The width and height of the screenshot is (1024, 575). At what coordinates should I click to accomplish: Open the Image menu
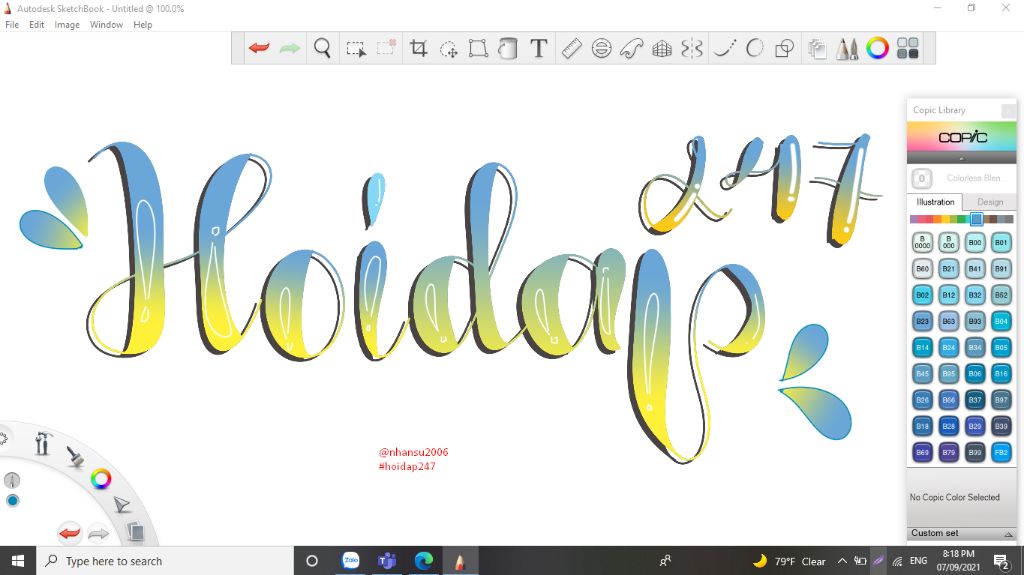(x=67, y=24)
